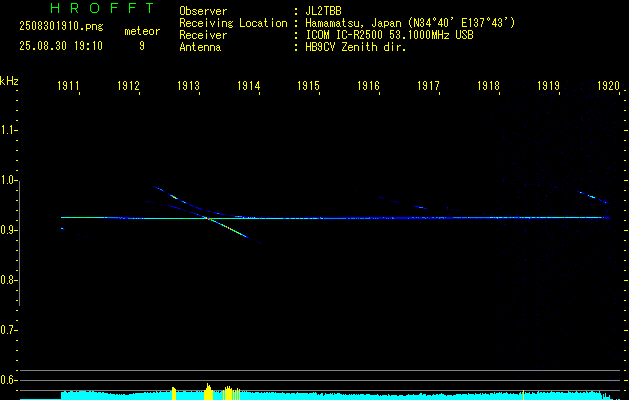The height and width of the screenshot is (400, 629).
Task: Click time axis label 1911
Action: 68,86
